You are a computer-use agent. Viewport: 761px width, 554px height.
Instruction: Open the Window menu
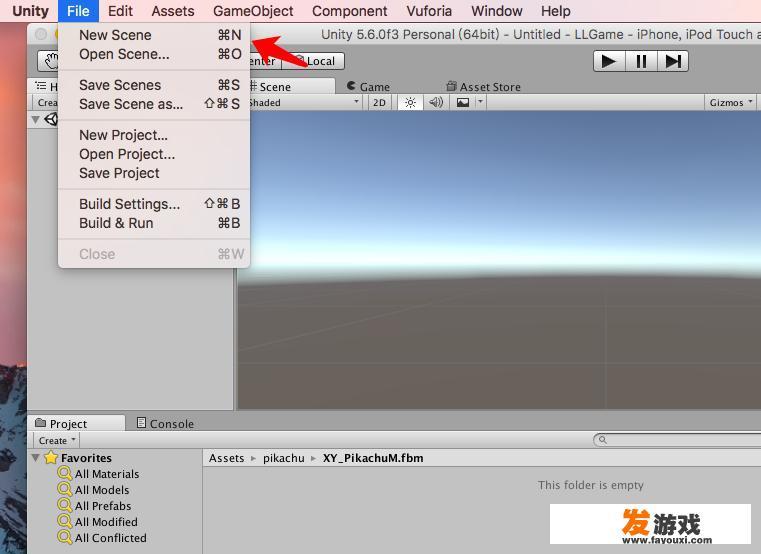(496, 11)
